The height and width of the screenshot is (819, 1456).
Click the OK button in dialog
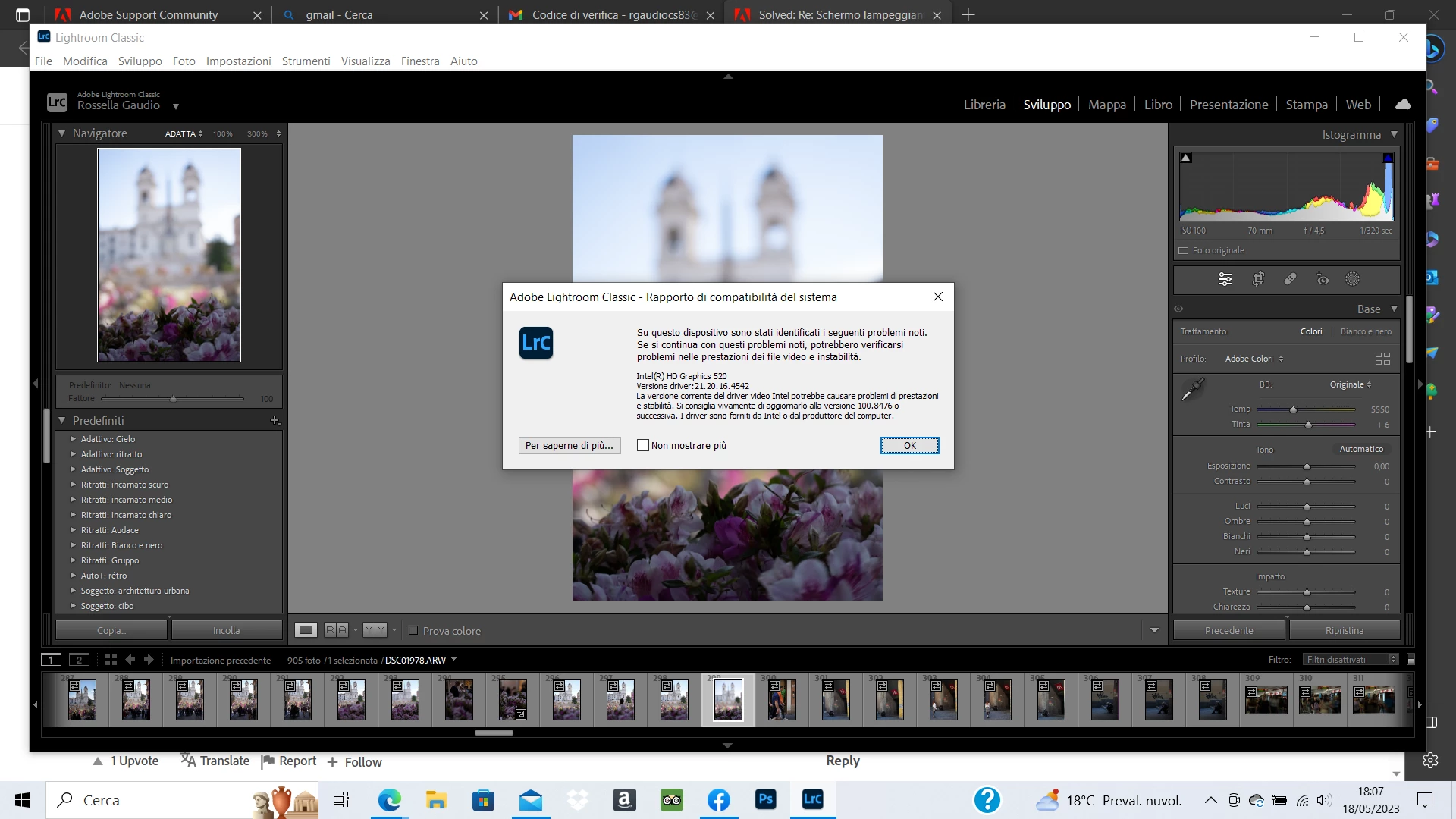pos(909,446)
